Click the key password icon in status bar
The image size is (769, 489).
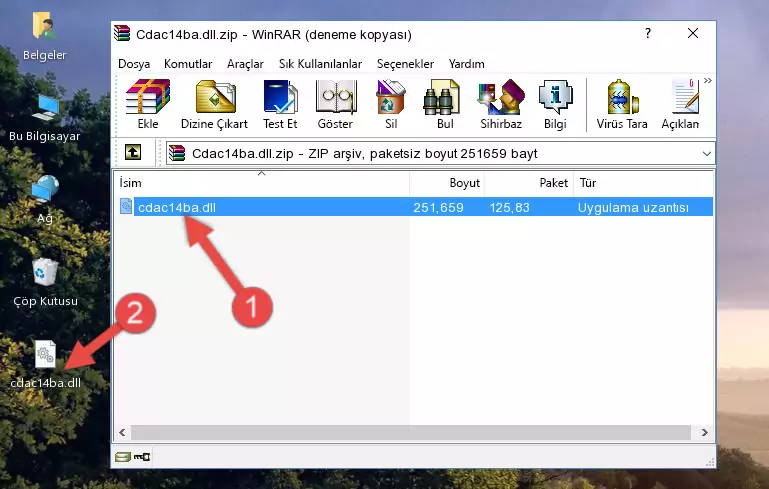(x=142, y=457)
